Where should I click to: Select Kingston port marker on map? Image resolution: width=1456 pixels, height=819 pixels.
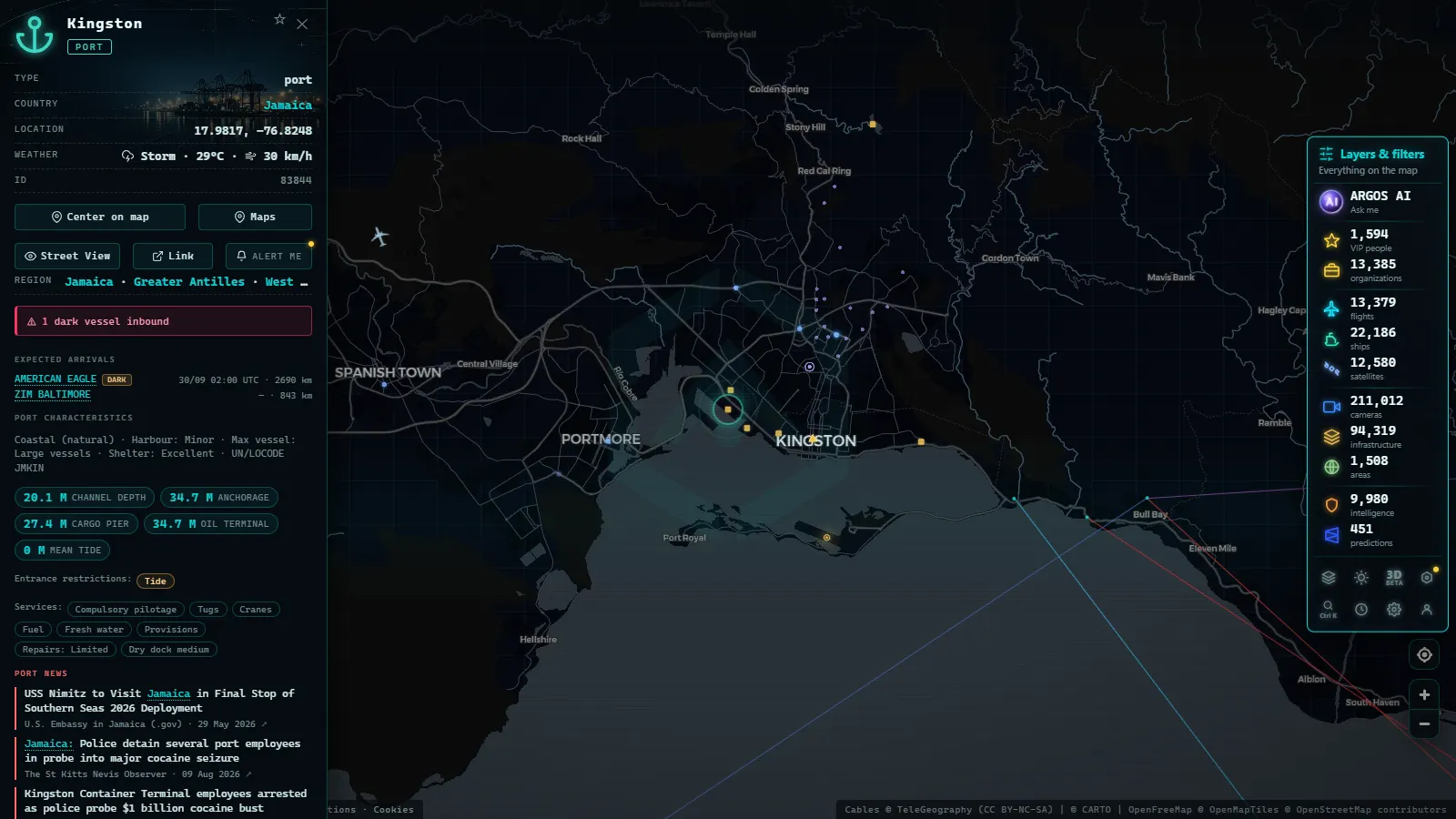pos(728,409)
